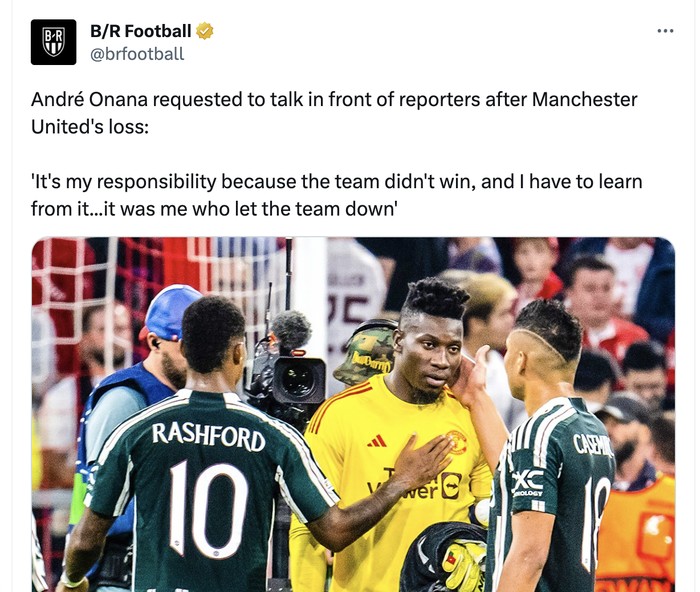
Task: Click the 'It's my responsibility' quote paragraph
Action: click(337, 195)
